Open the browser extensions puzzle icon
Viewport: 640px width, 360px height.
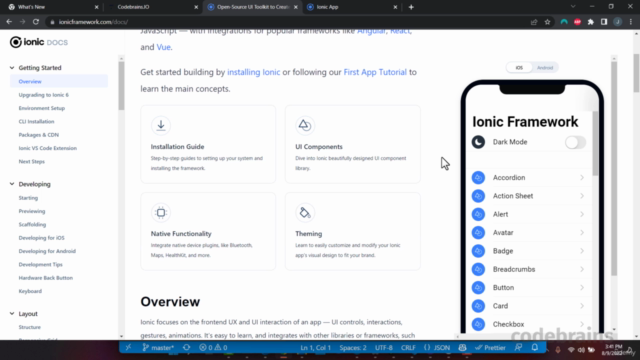coord(591,22)
